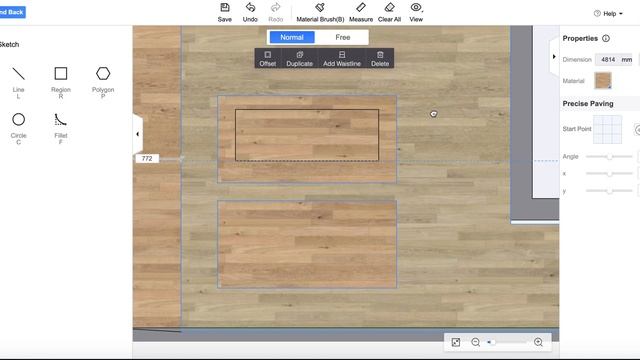Click the 772 dimension label

[x=147, y=158]
